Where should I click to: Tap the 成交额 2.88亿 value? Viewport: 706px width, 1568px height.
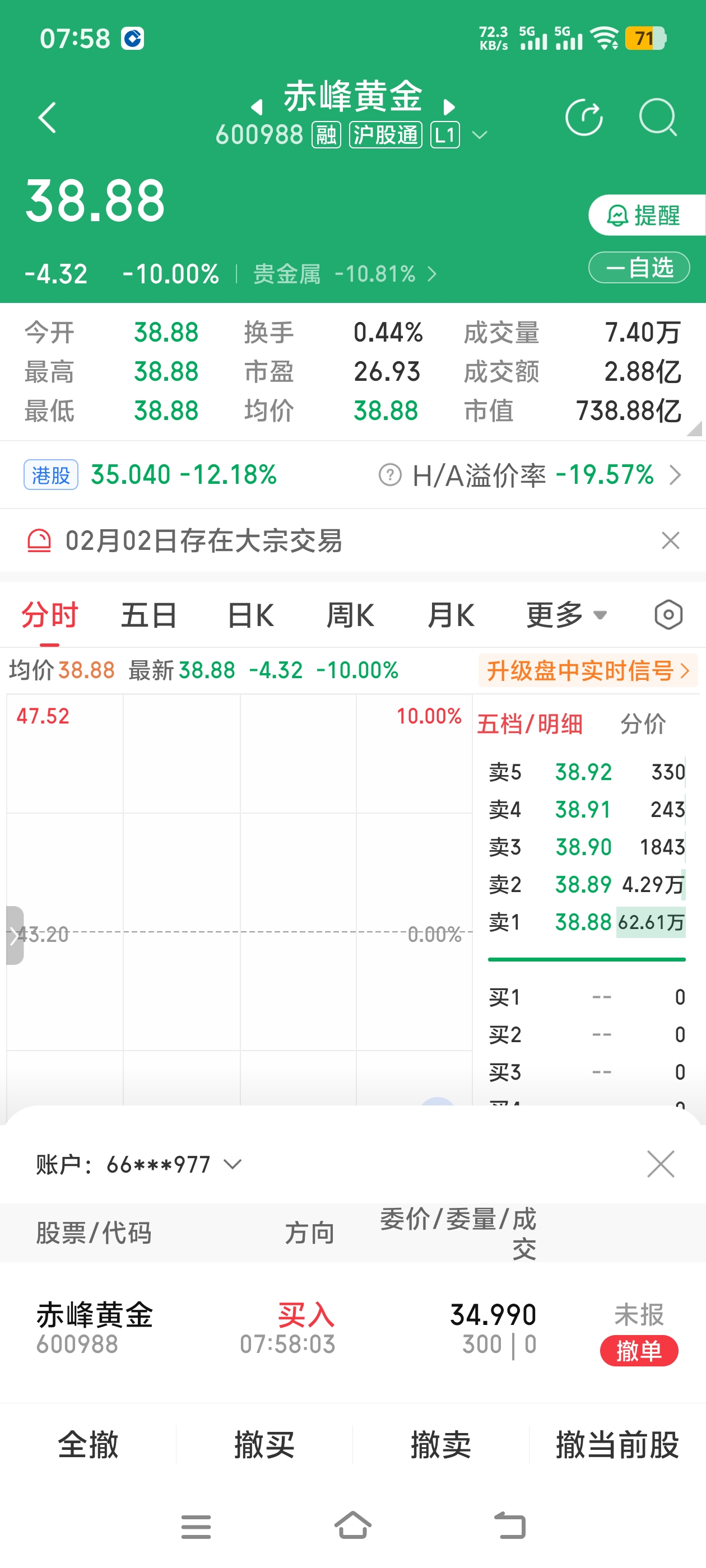point(642,372)
